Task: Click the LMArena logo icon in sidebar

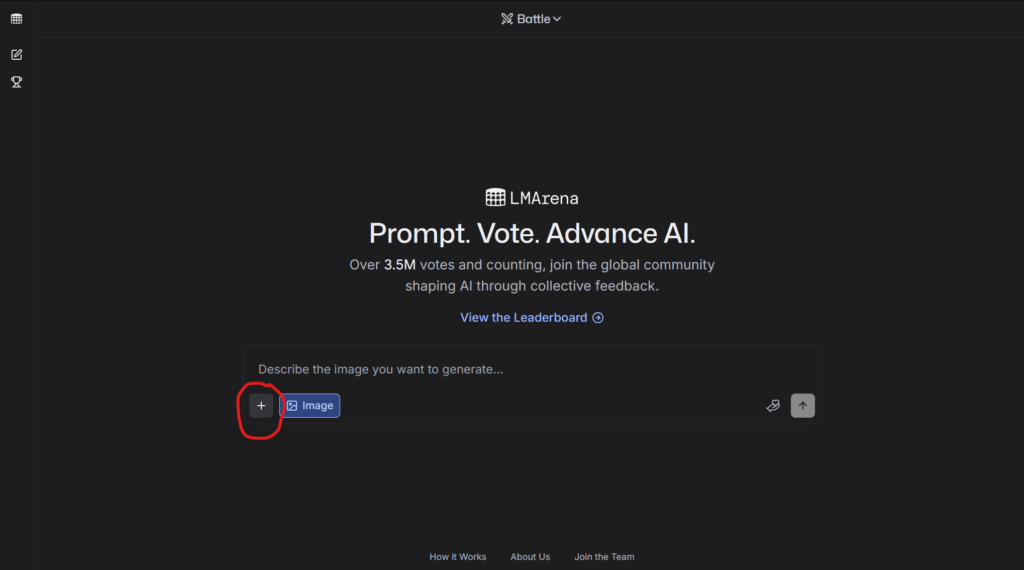Action: [17, 19]
